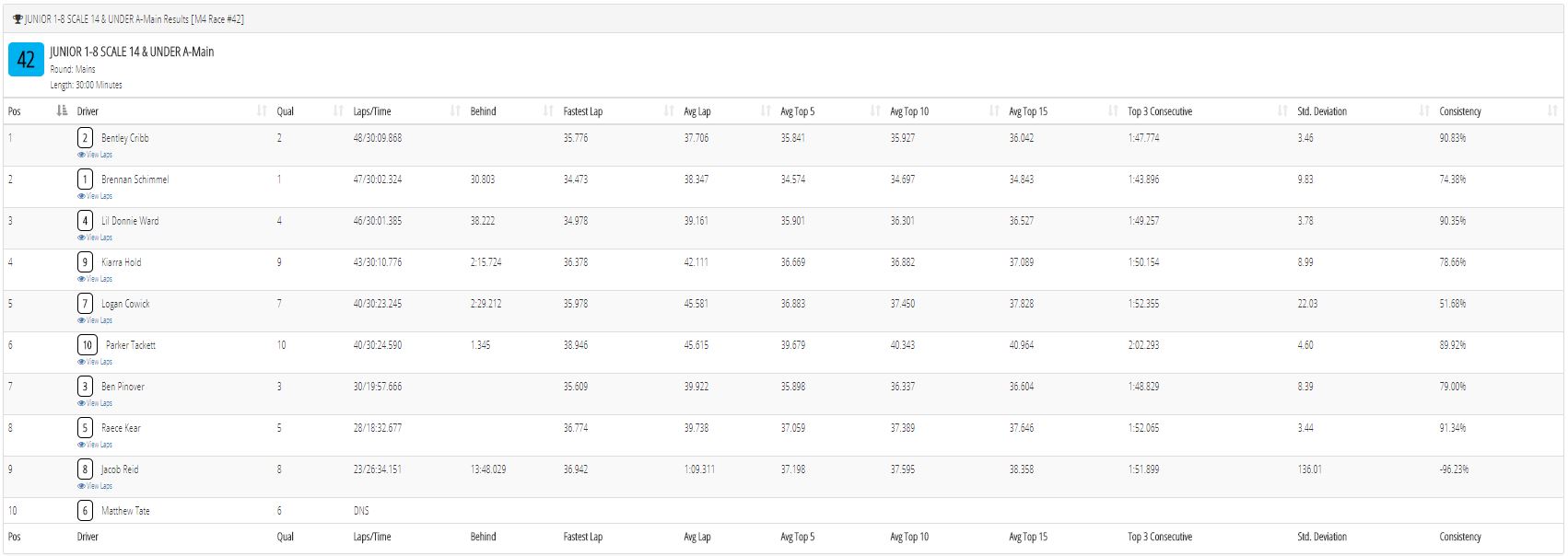
Task: View laps for Raece Kear
Action: 95,445
